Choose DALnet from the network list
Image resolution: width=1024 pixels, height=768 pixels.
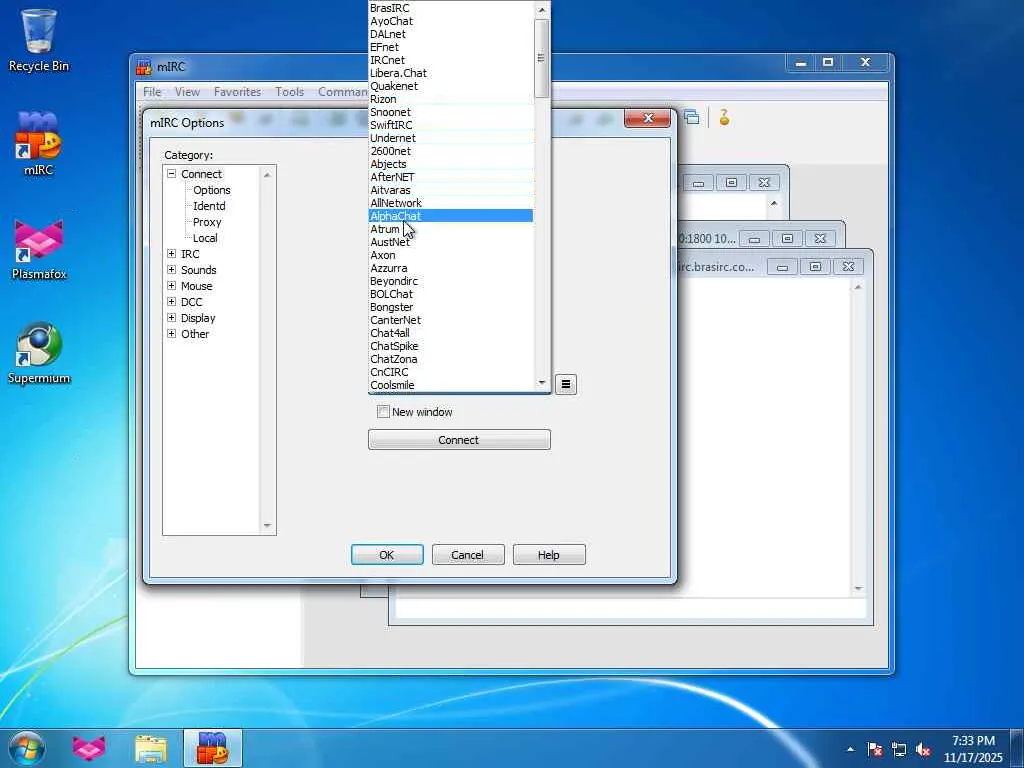451,34
